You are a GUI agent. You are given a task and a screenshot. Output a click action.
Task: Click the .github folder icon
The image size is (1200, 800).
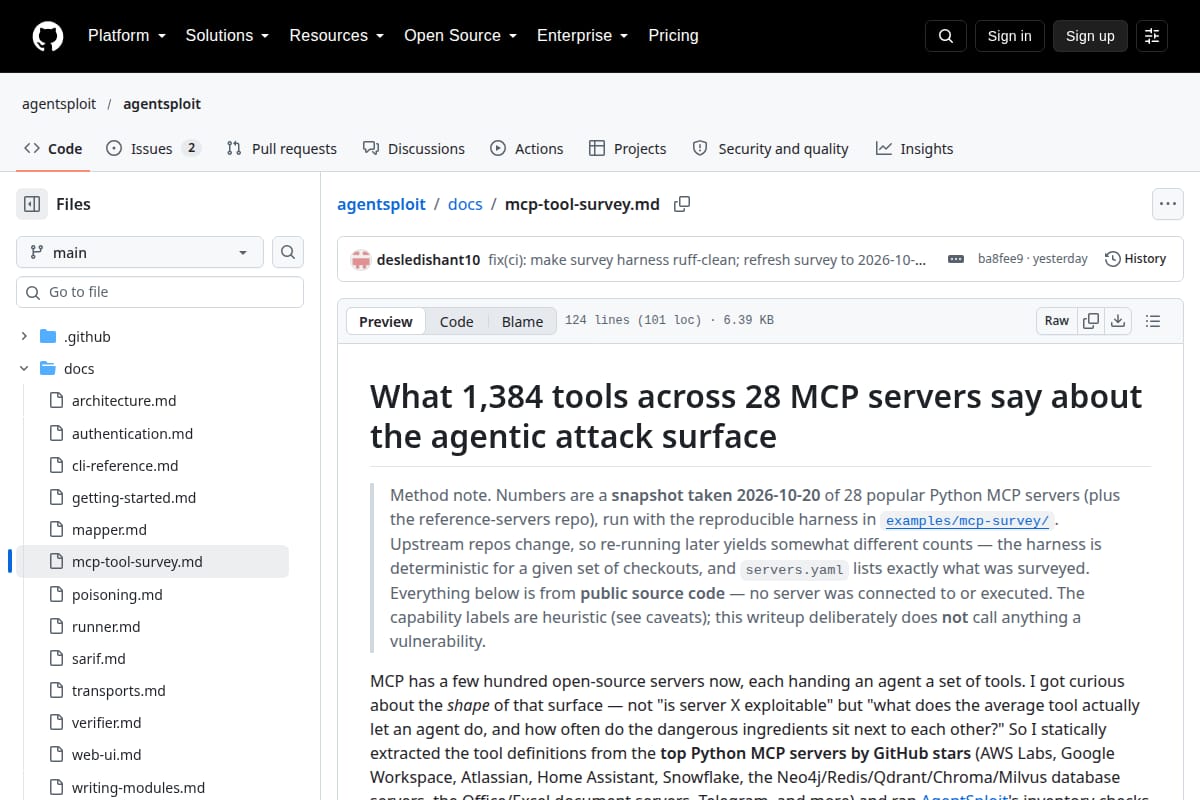47,336
